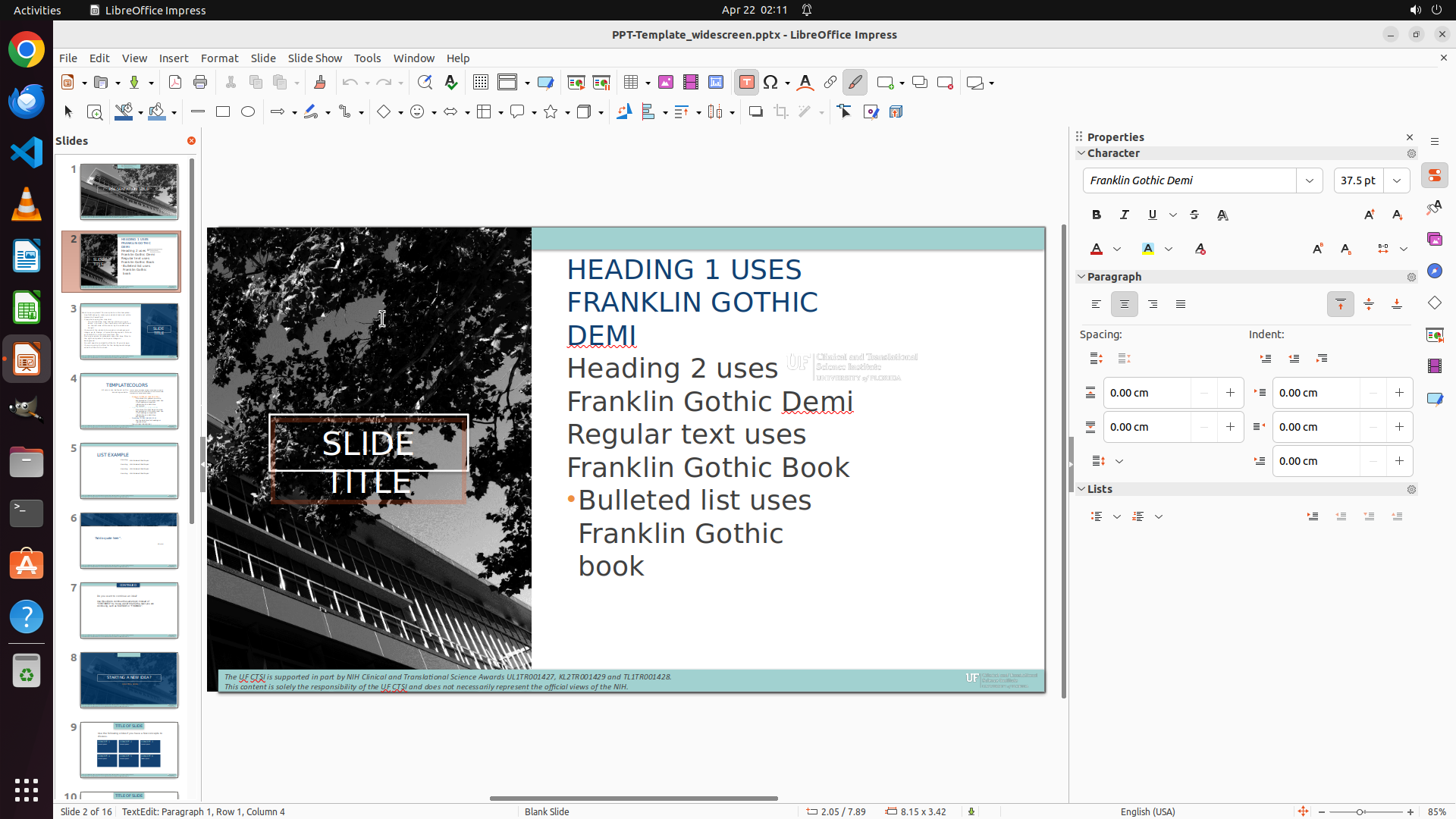Viewport: 1456px width, 819px height.
Task: Toggle Italic formatting in sidebar
Action: [1125, 215]
